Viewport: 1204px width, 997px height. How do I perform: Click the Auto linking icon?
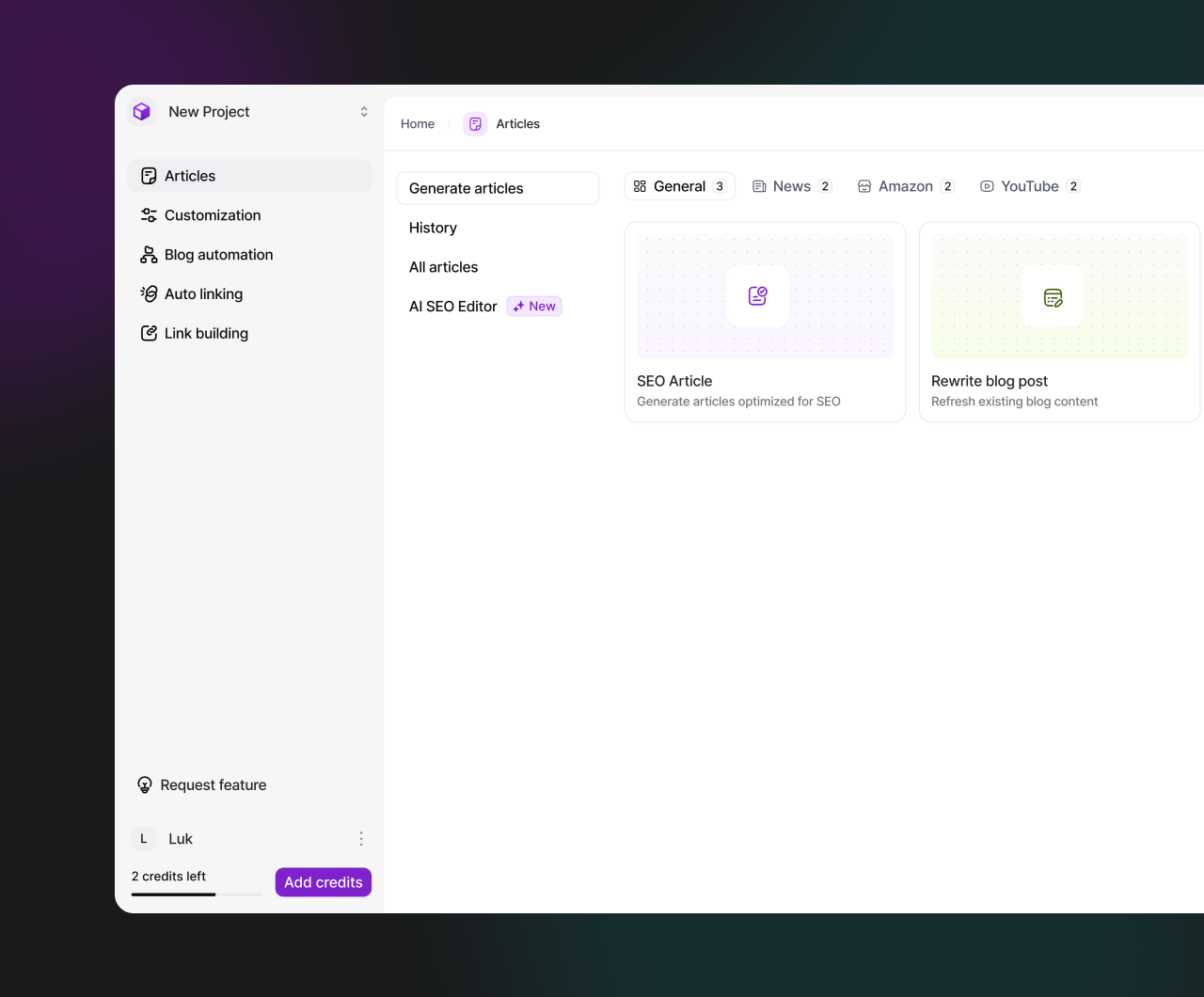point(149,294)
